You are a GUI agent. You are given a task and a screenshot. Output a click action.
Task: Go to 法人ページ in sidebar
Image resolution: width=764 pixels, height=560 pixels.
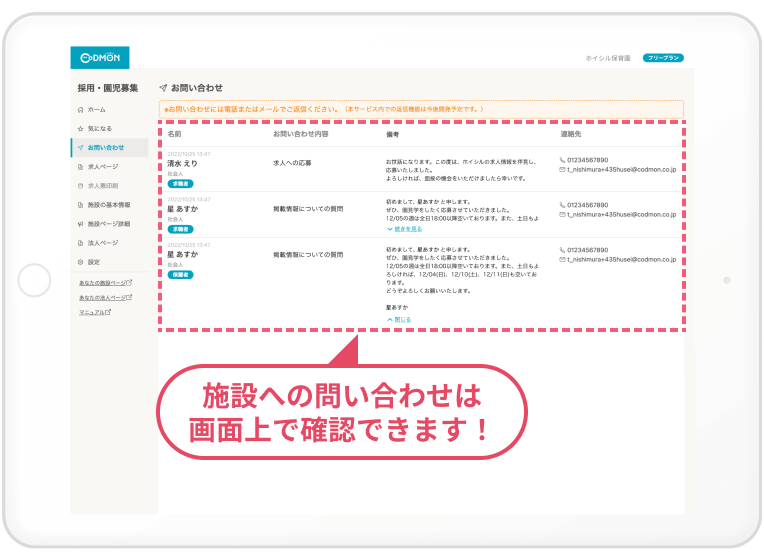[x=103, y=243]
